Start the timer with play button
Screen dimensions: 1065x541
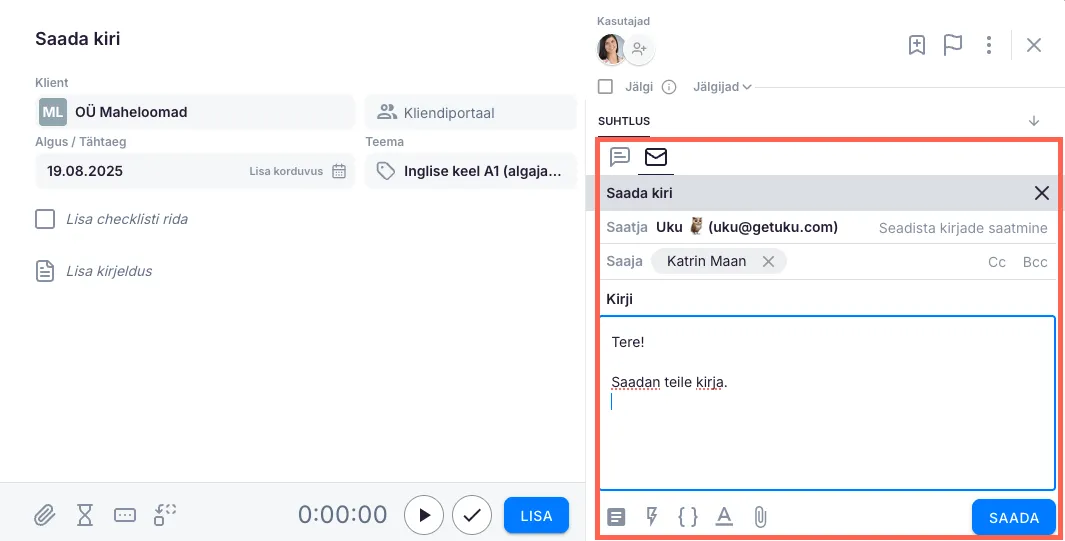tap(424, 515)
